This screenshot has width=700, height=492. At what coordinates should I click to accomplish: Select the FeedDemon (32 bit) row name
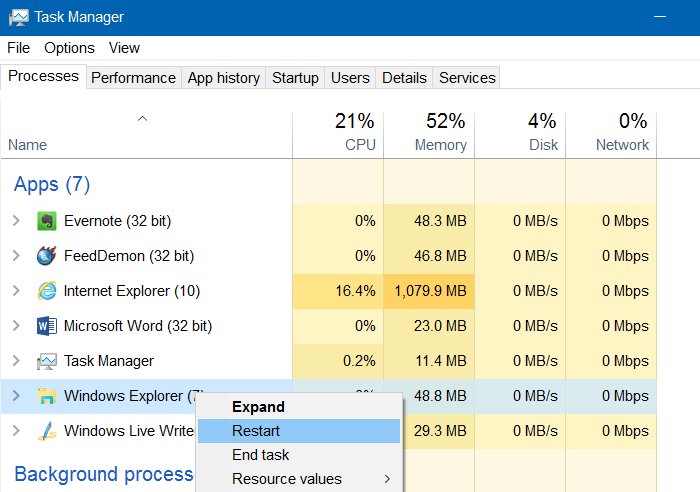[x=129, y=256]
